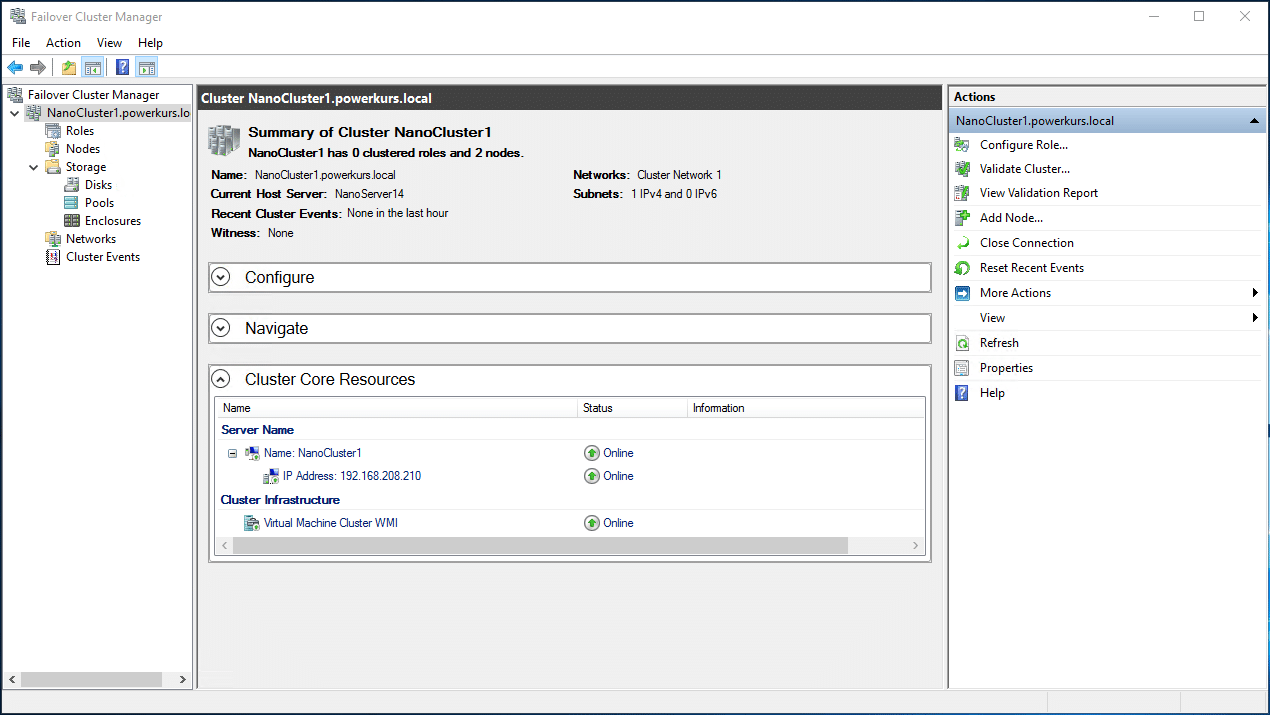Viewport: 1270px width, 715px height.
Task: Click Reset Recent Events action link
Action: pos(1031,268)
